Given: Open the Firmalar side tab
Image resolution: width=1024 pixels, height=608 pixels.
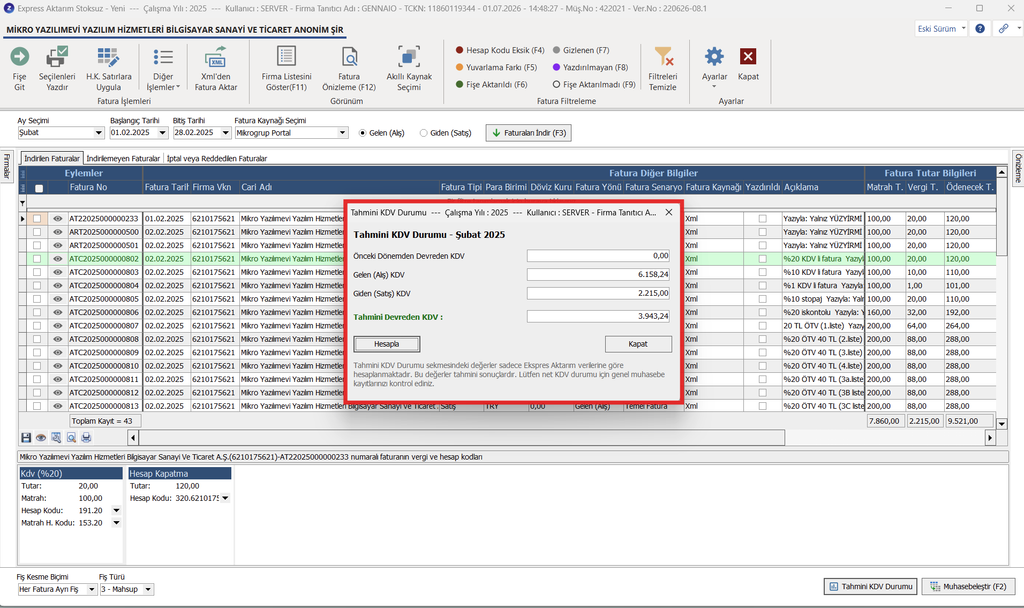Looking at the screenshot, I should [x=7, y=166].
